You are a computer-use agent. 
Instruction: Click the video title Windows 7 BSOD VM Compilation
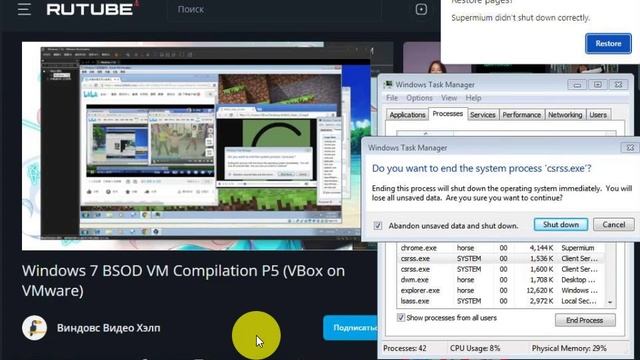[183, 280]
